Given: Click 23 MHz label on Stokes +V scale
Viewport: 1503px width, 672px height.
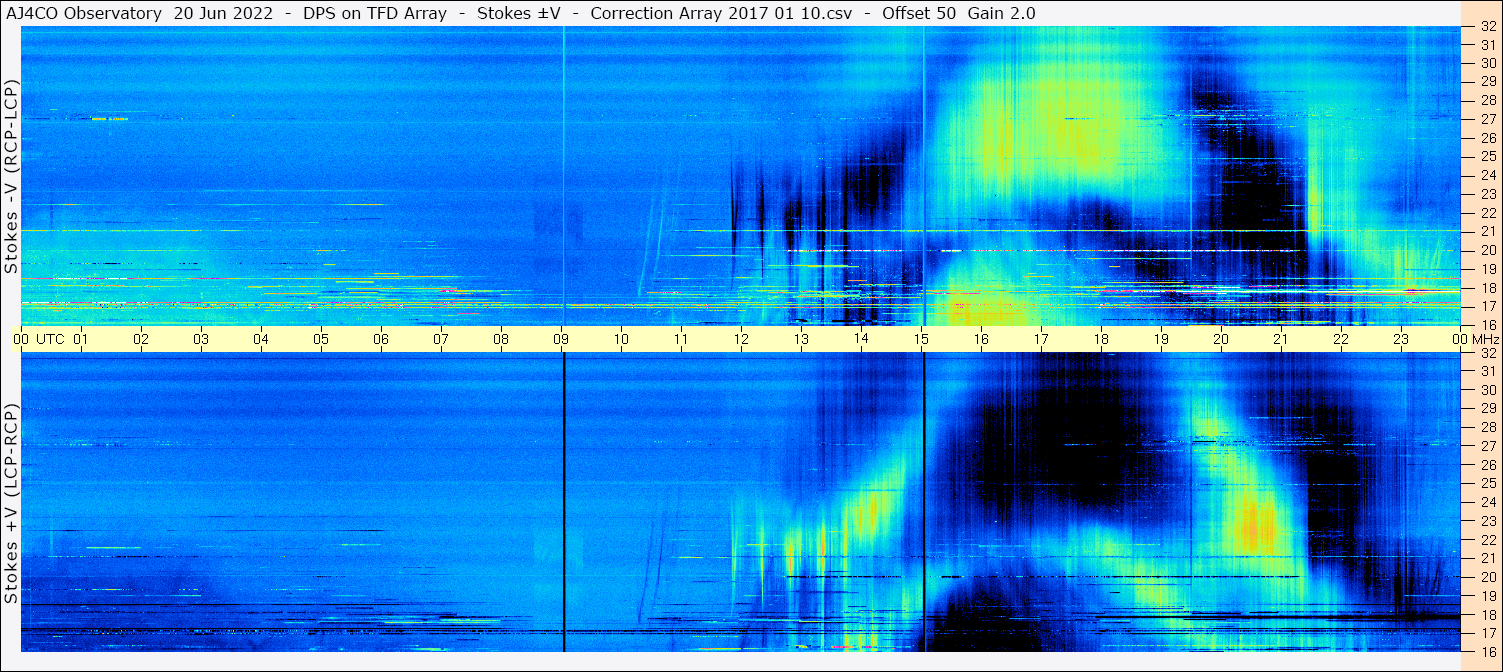Looking at the screenshot, I should (1487, 521).
